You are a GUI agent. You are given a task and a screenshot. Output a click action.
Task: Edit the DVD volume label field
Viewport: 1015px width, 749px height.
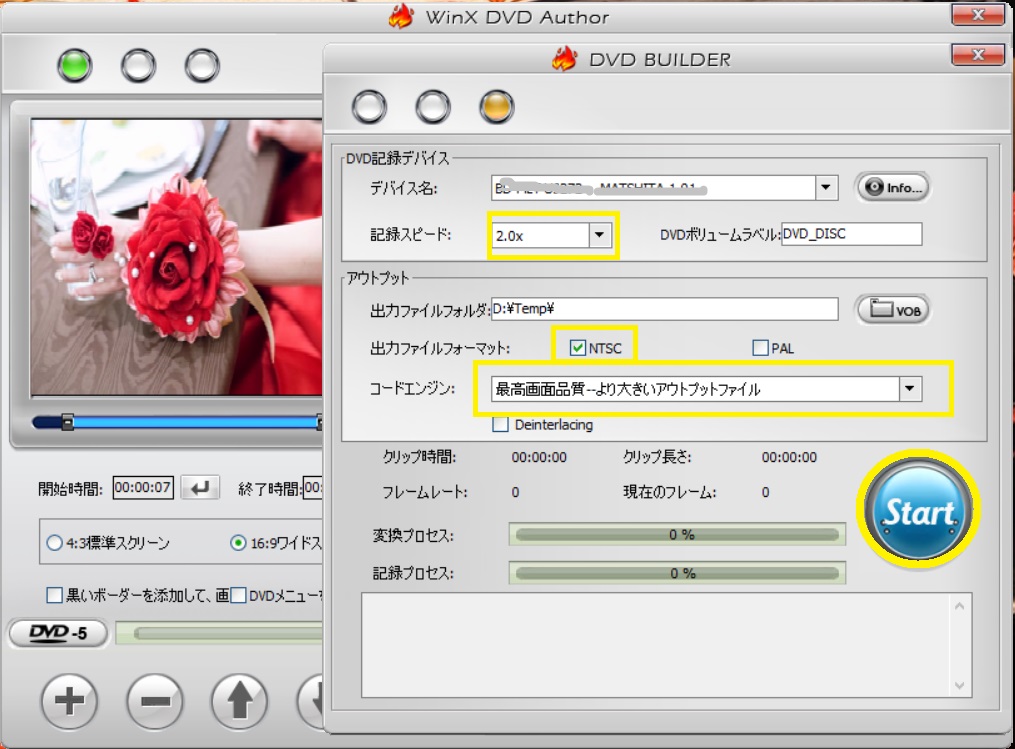[x=851, y=234]
